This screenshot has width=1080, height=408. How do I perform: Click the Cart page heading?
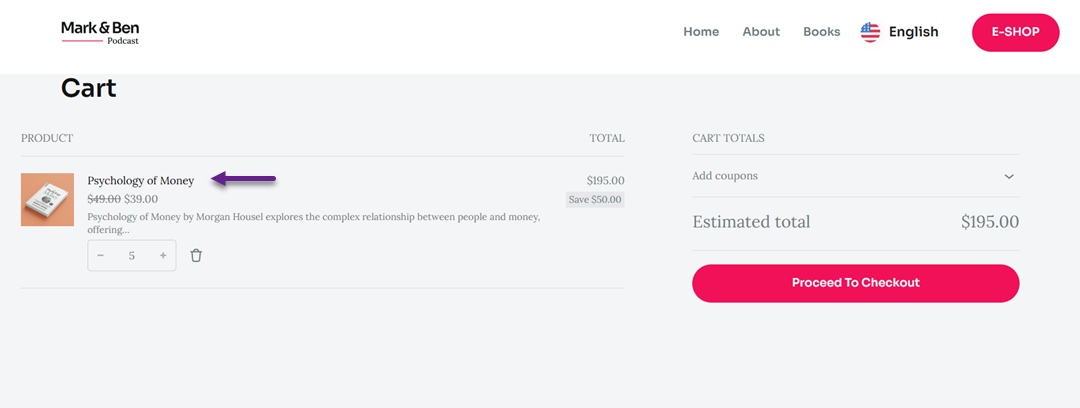tap(89, 88)
